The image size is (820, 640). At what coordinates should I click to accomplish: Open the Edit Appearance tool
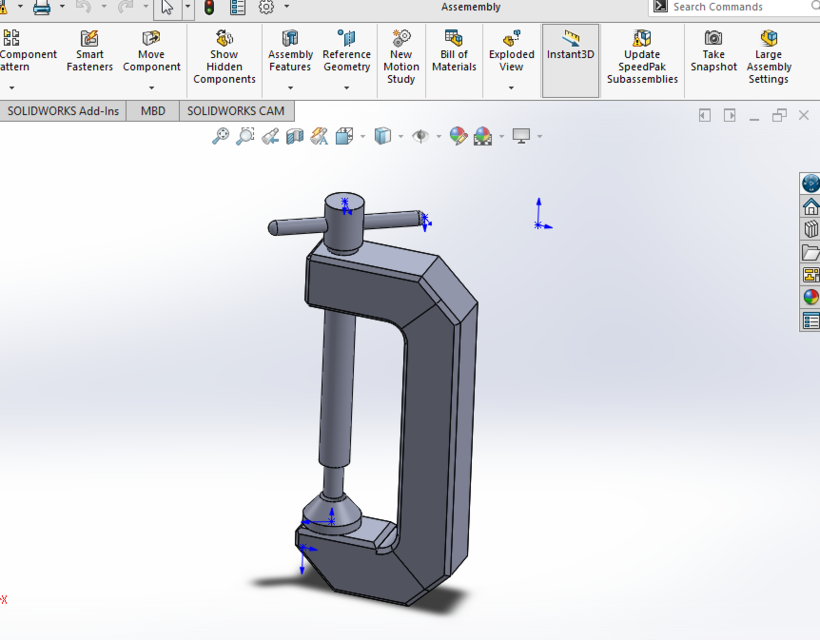457,136
